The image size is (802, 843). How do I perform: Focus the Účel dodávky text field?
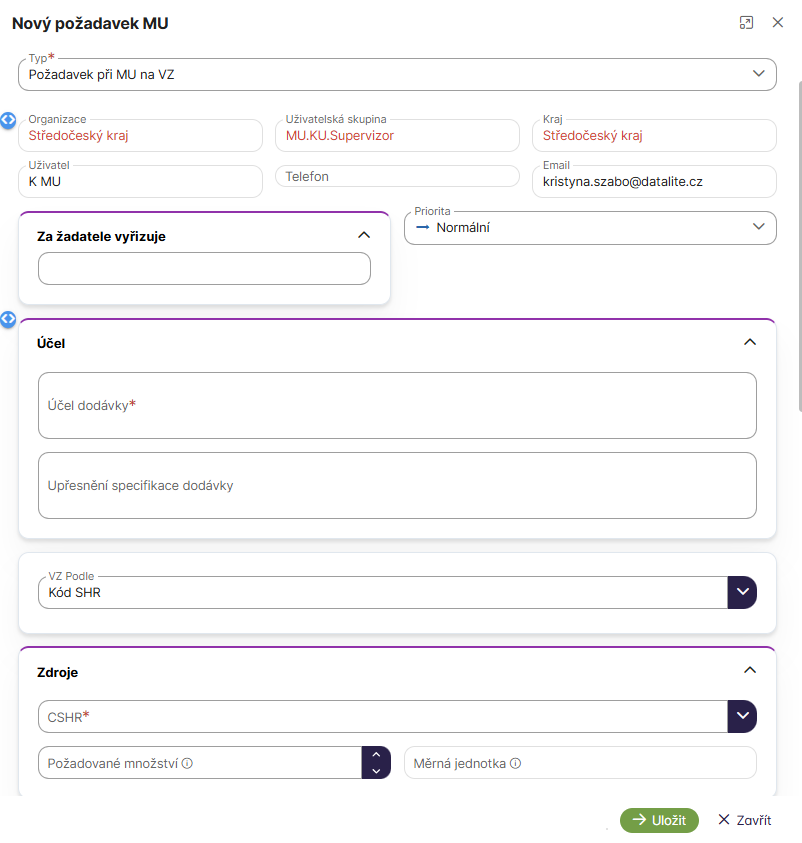pyautogui.click(x=397, y=405)
